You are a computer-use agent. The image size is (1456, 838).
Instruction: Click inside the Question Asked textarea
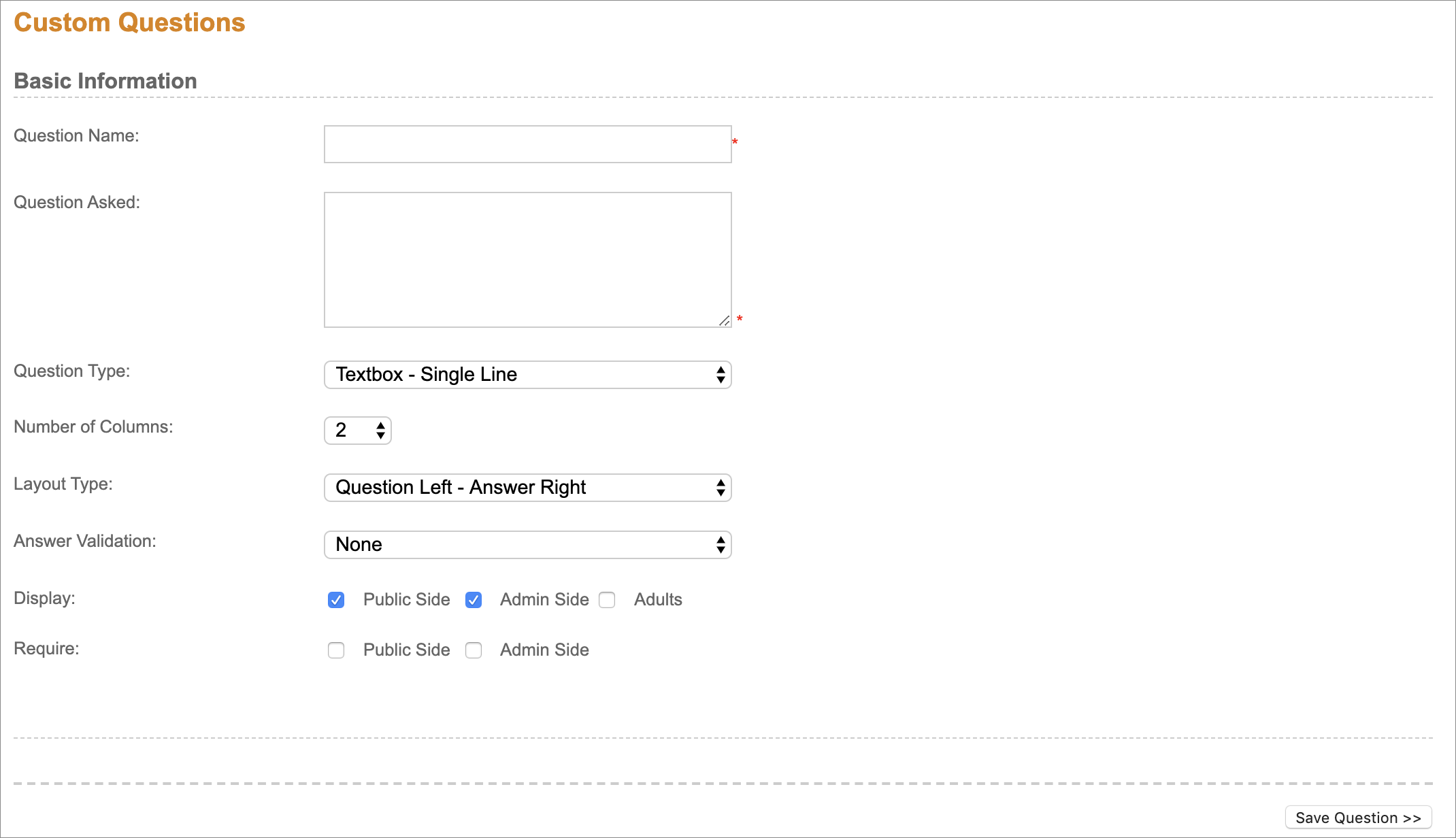tap(527, 259)
